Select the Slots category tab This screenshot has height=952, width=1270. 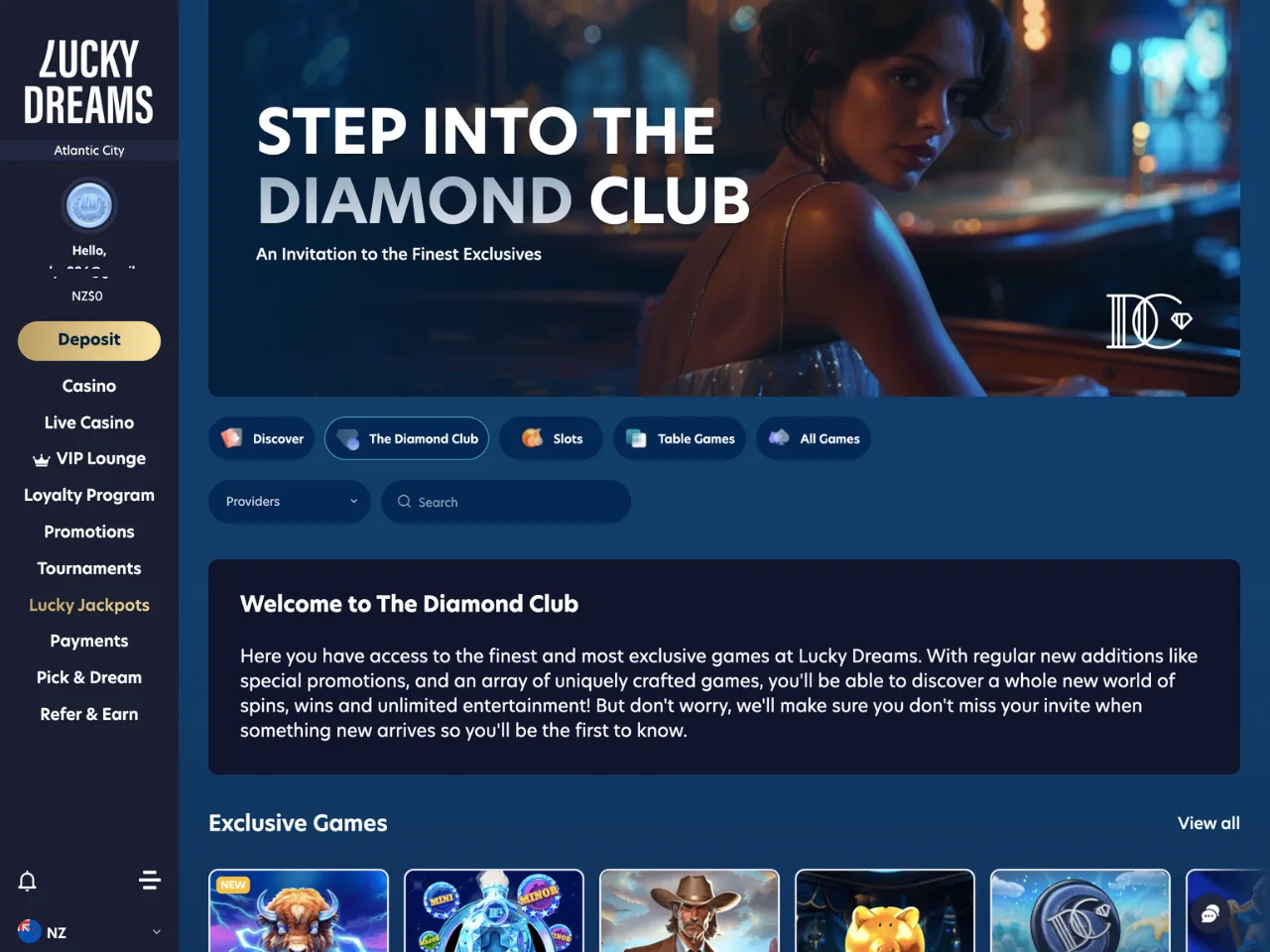click(551, 438)
